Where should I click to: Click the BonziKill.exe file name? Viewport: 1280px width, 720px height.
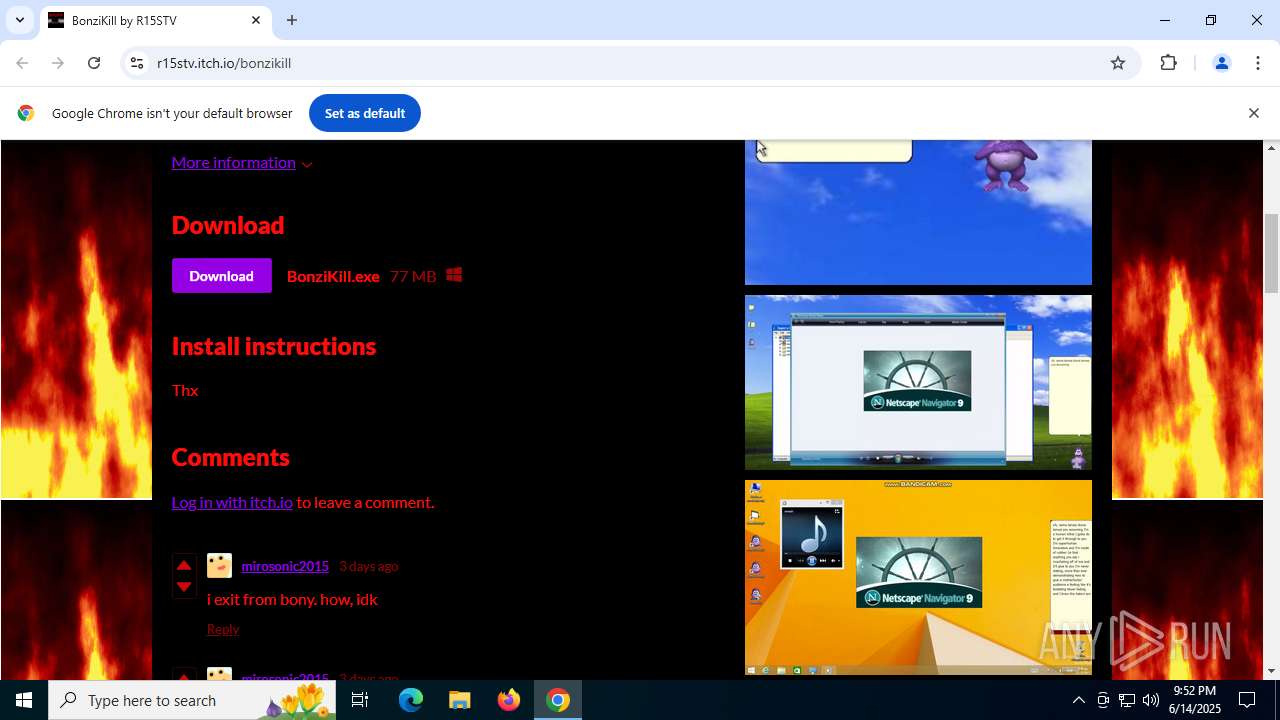[333, 277]
